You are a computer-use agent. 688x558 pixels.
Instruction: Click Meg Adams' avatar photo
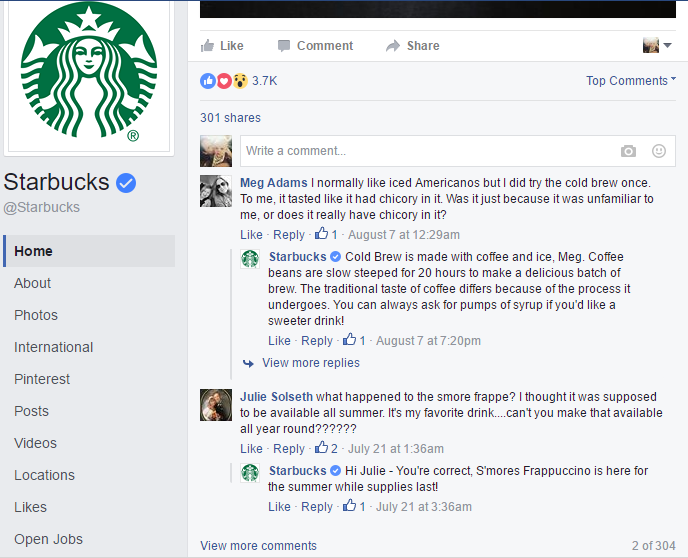coord(216,191)
